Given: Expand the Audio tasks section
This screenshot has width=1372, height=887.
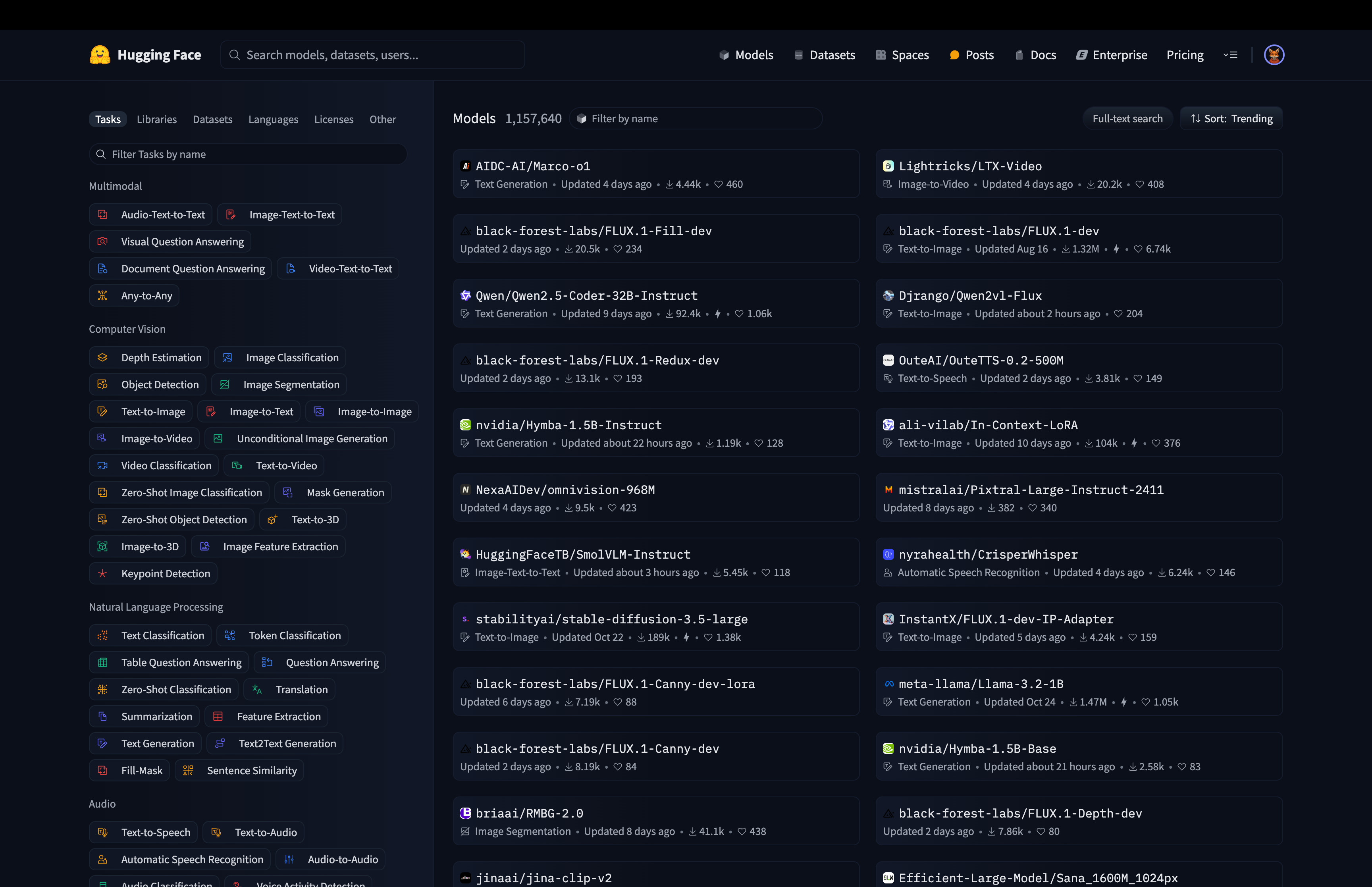Looking at the screenshot, I should coord(101,803).
